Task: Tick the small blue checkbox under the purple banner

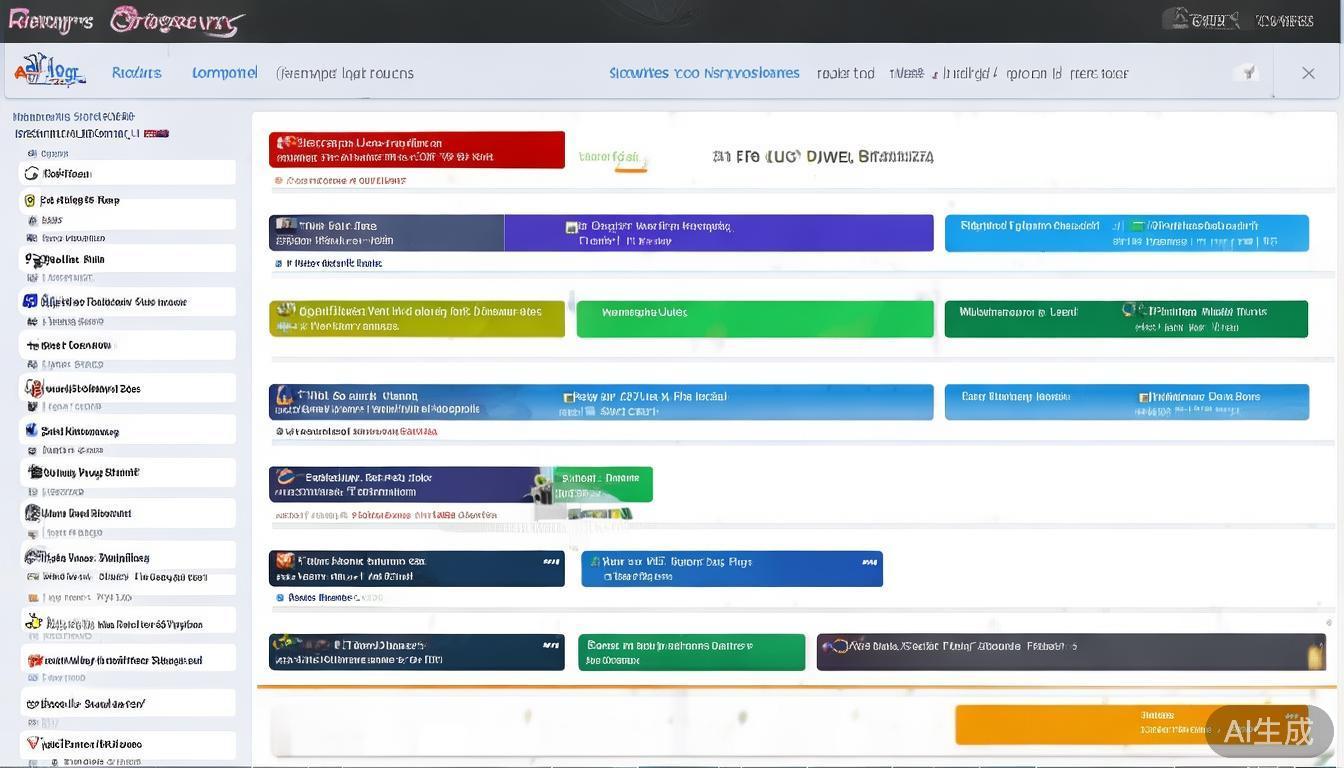Action: [278, 264]
